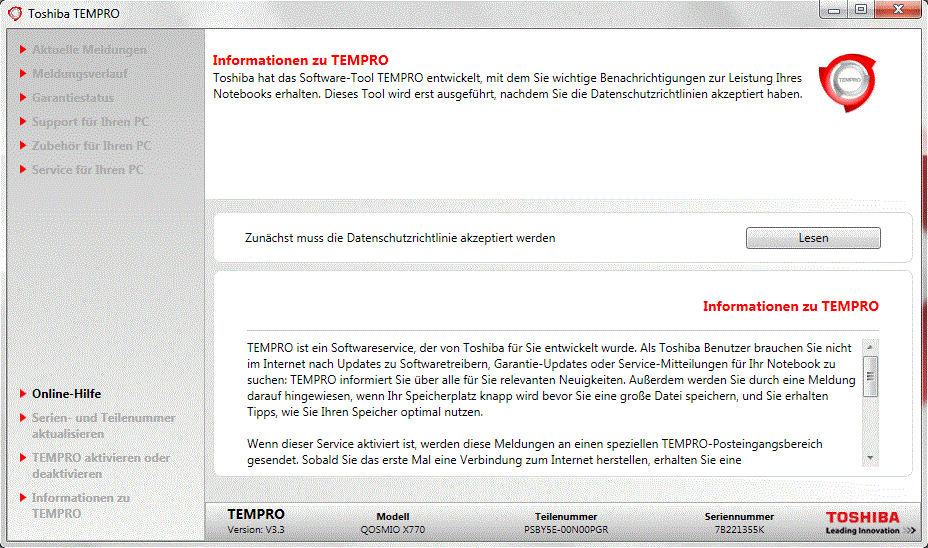Screen dimensions: 928x548
Task: Open Meldungsverlauf in sidebar
Action: click(79, 74)
